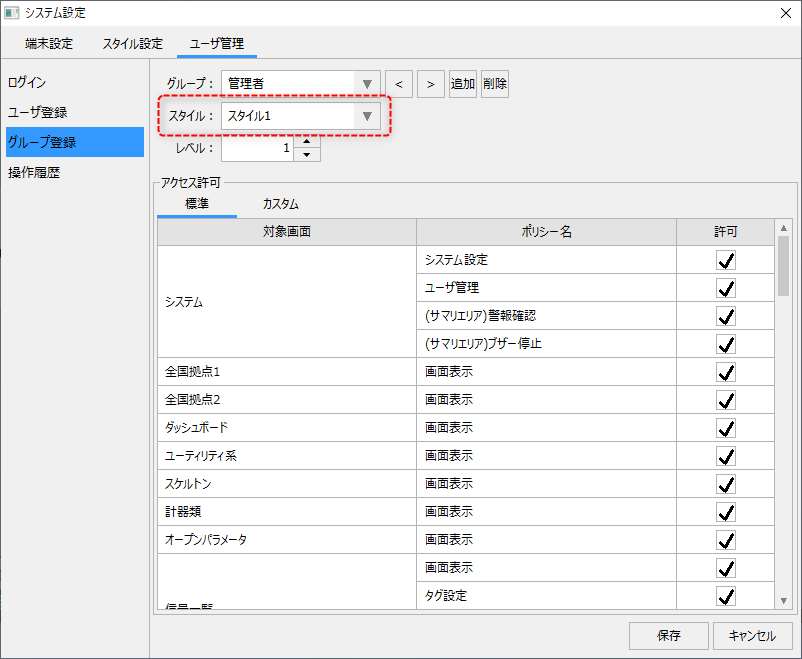Image resolution: width=802 pixels, height=659 pixels.
Task: Click the previous group '<' button
Action: 399,84
